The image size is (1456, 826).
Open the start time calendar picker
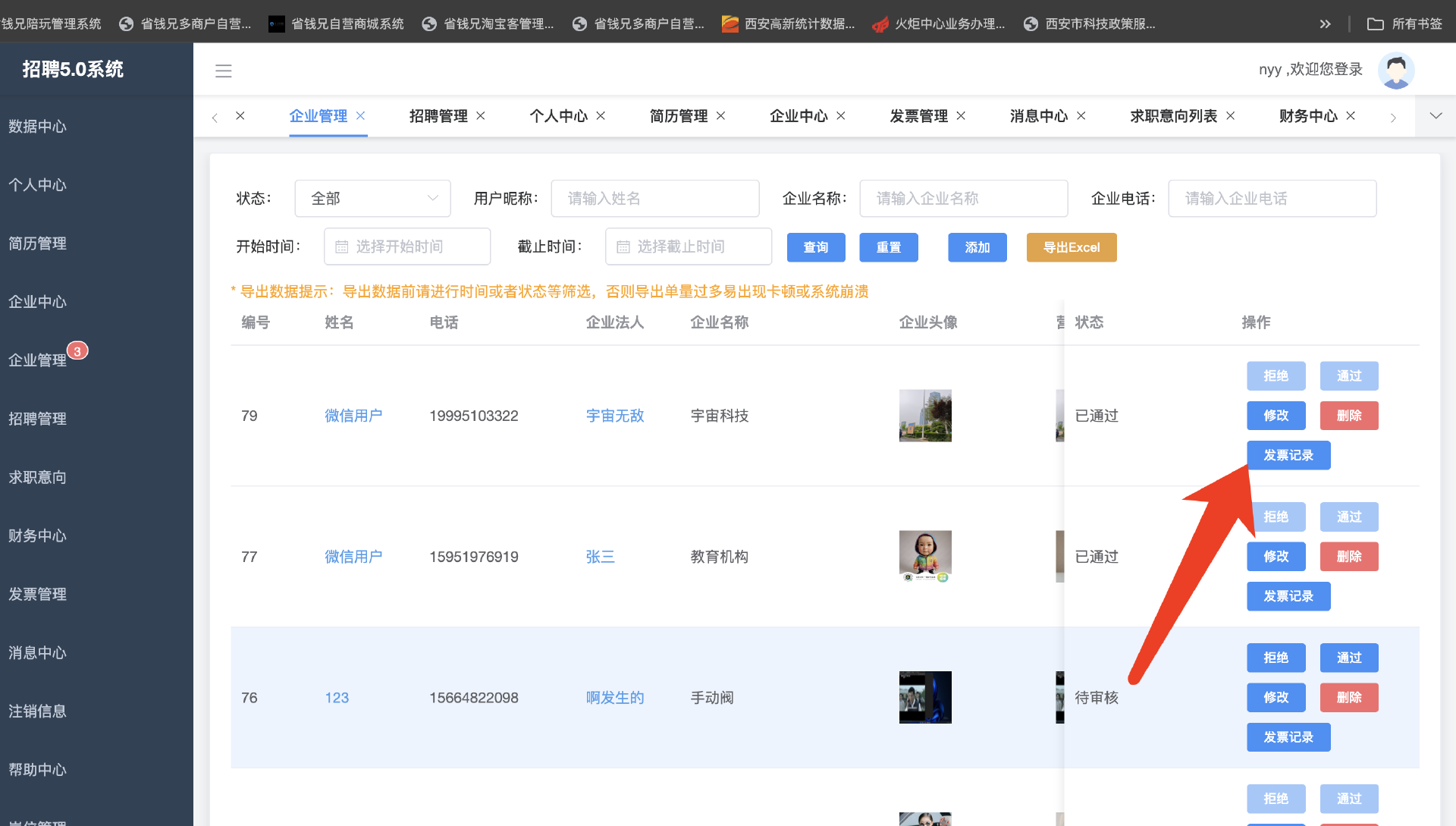[406, 247]
